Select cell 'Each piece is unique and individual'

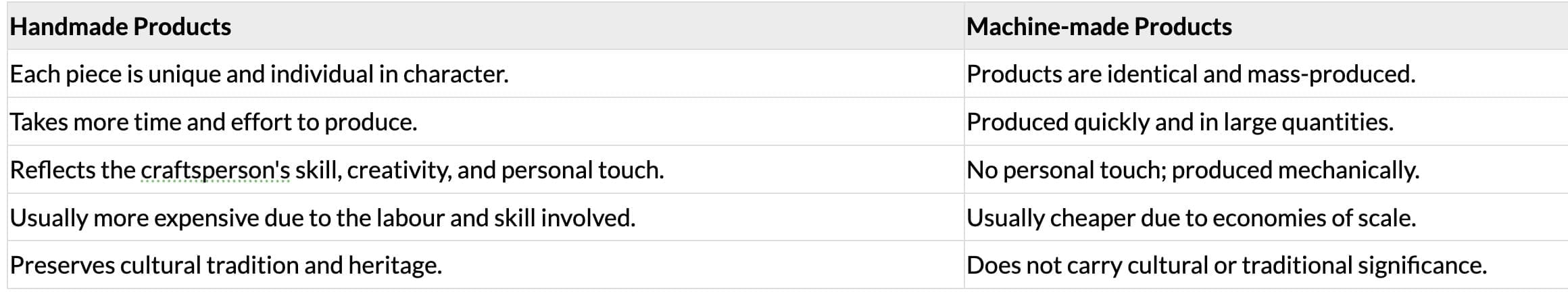click(259, 74)
